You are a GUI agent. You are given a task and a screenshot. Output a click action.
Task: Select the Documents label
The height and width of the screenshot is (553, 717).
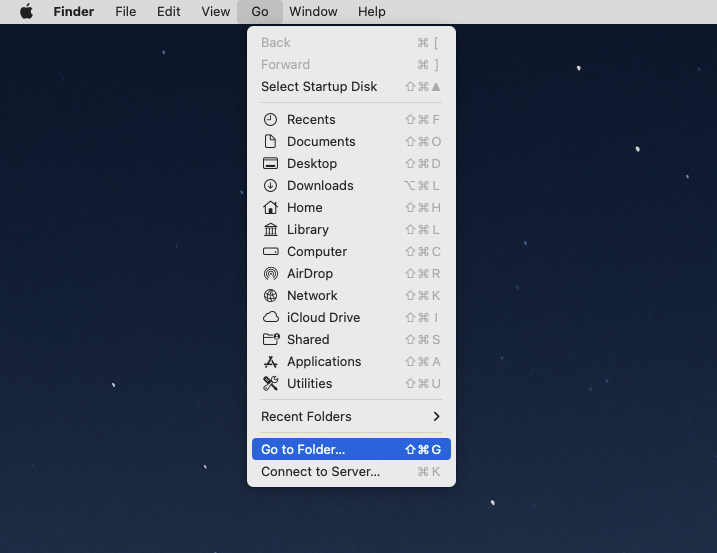[321, 141]
